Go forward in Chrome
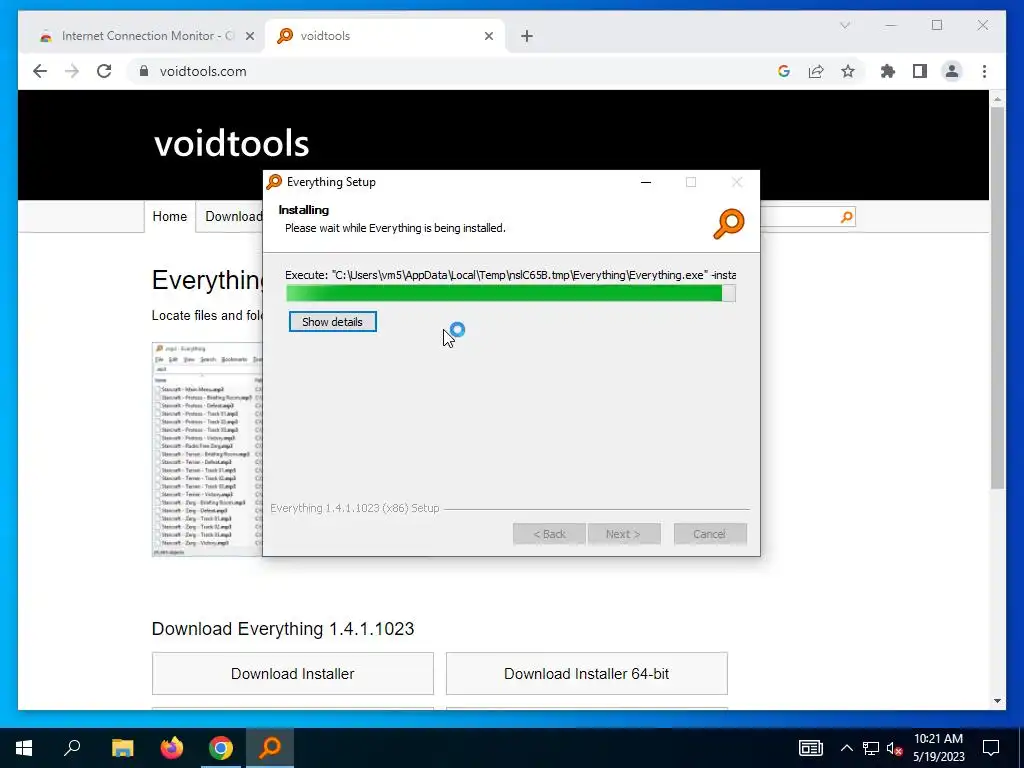Screen dimensions: 1024x768 (72, 71)
